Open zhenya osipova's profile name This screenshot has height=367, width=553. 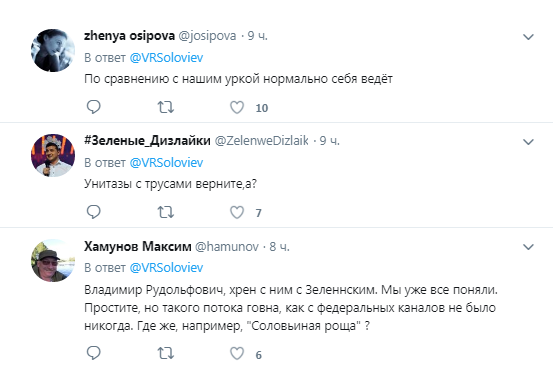129,36
